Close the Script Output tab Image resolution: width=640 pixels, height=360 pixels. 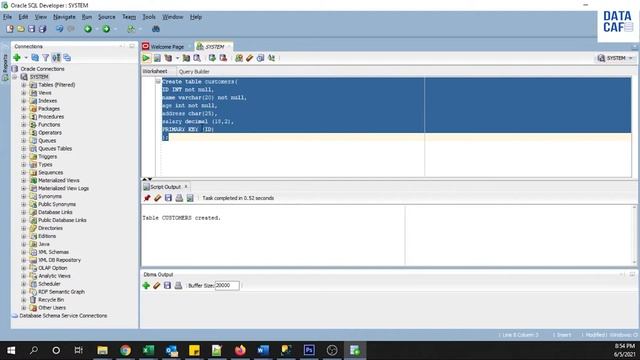[x=186, y=187]
